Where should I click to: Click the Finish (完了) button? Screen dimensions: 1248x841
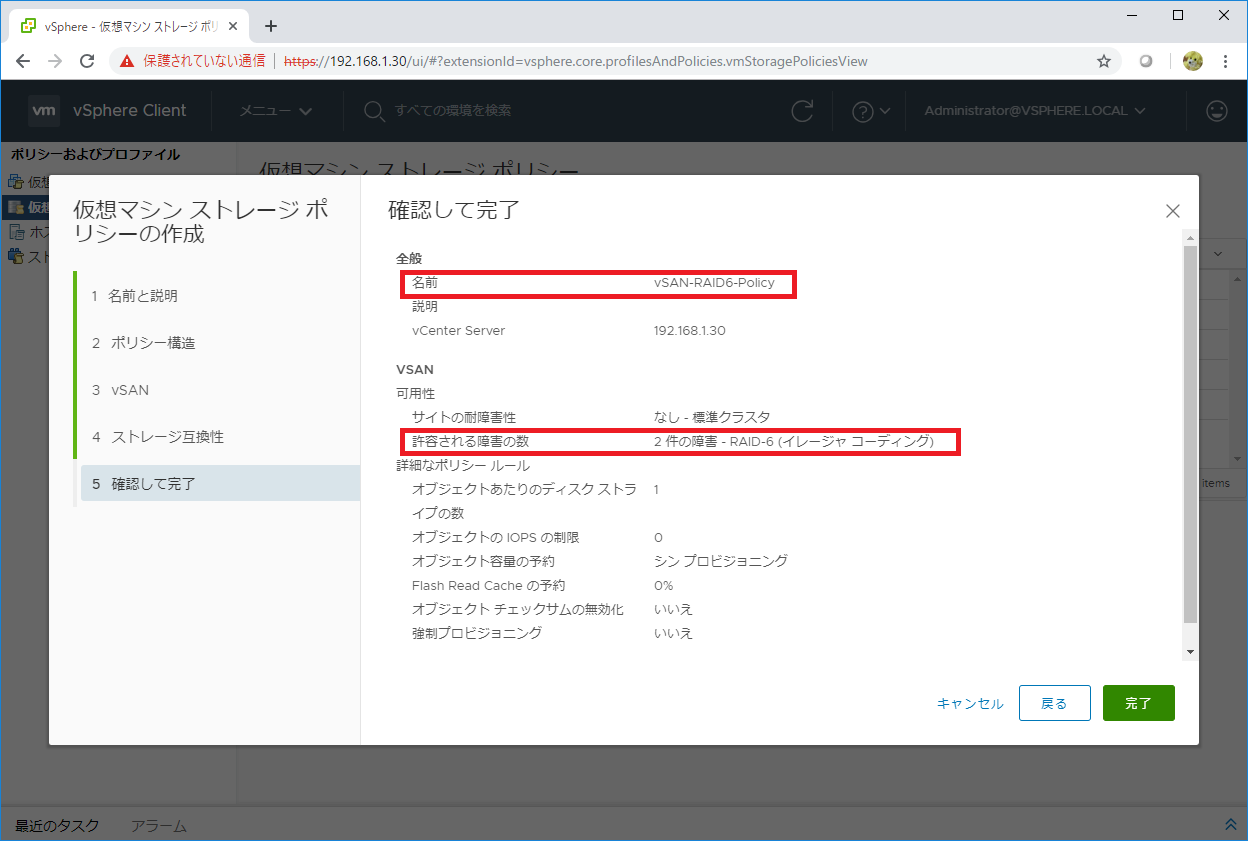[1138, 703]
